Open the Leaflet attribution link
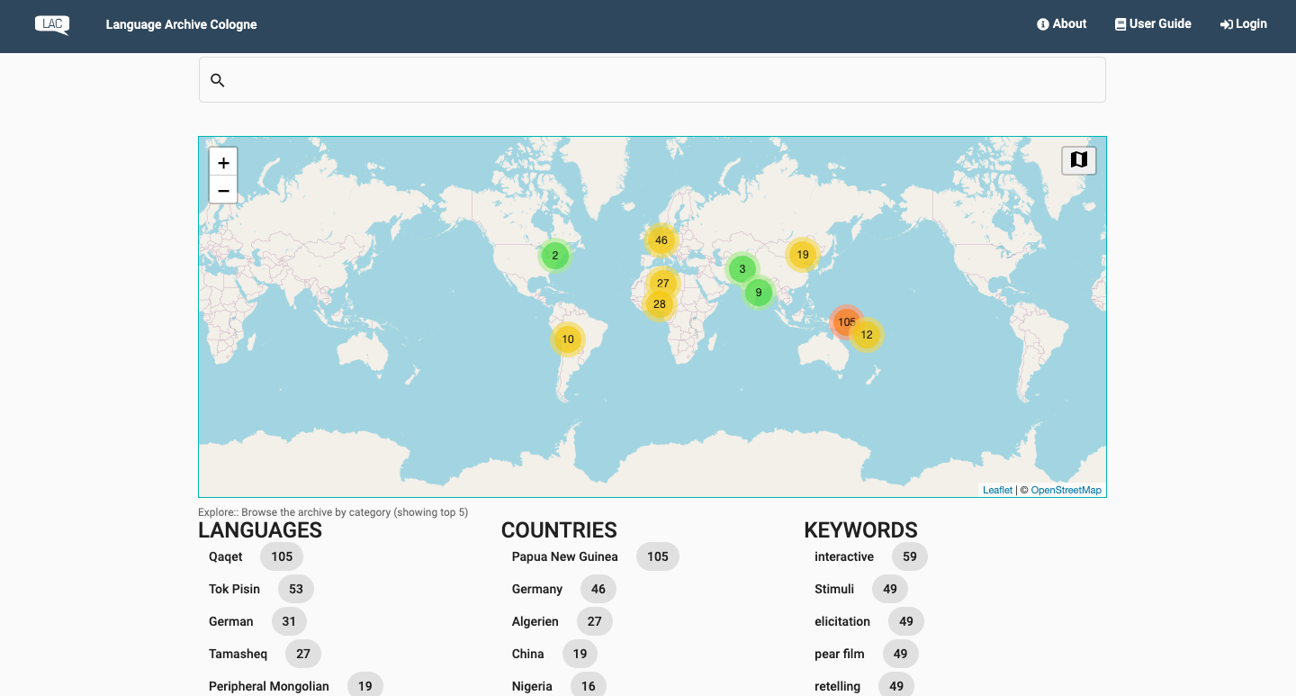1296x696 pixels. click(997, 490)
